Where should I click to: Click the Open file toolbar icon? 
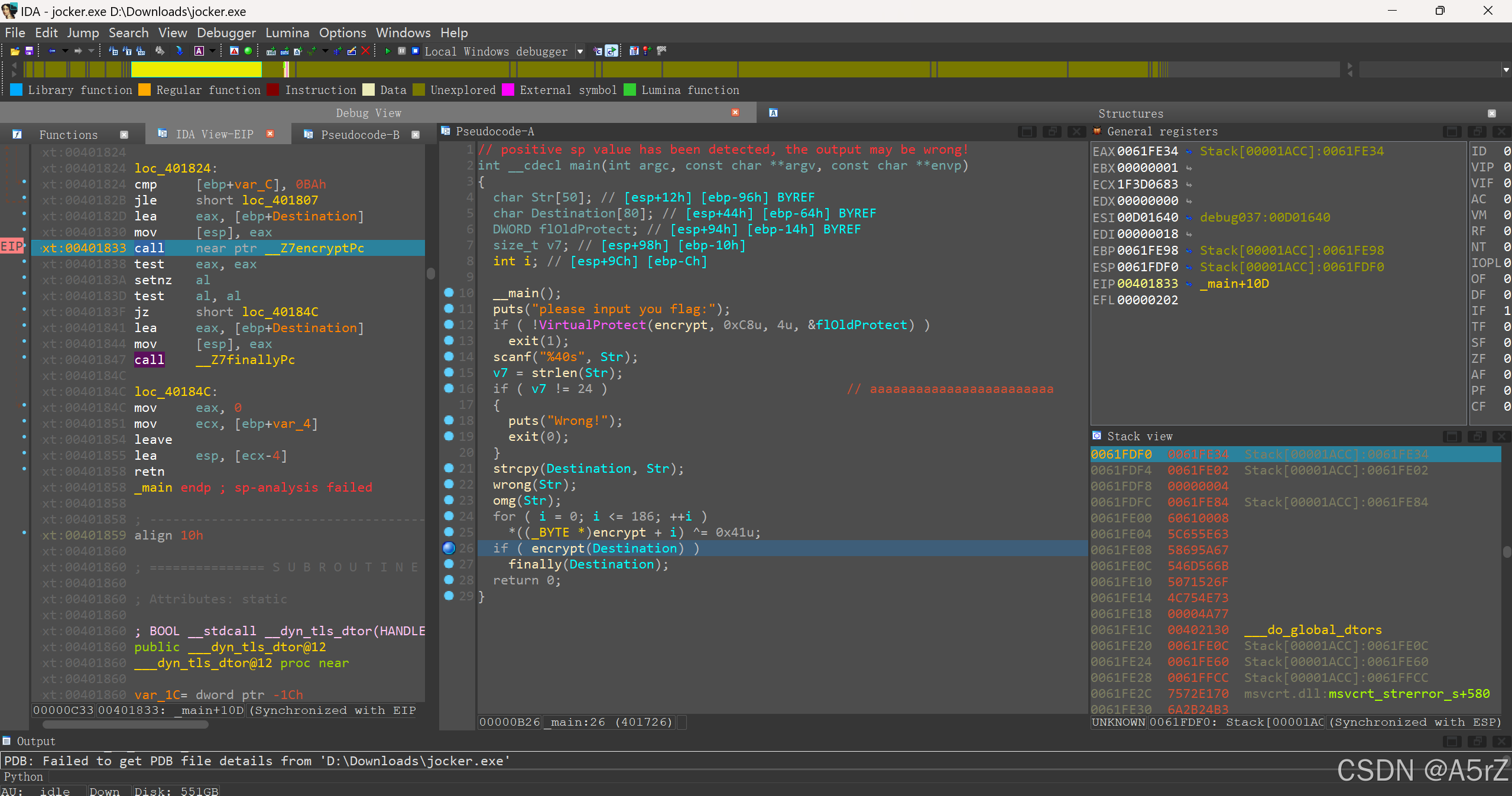tap(15, 51)
